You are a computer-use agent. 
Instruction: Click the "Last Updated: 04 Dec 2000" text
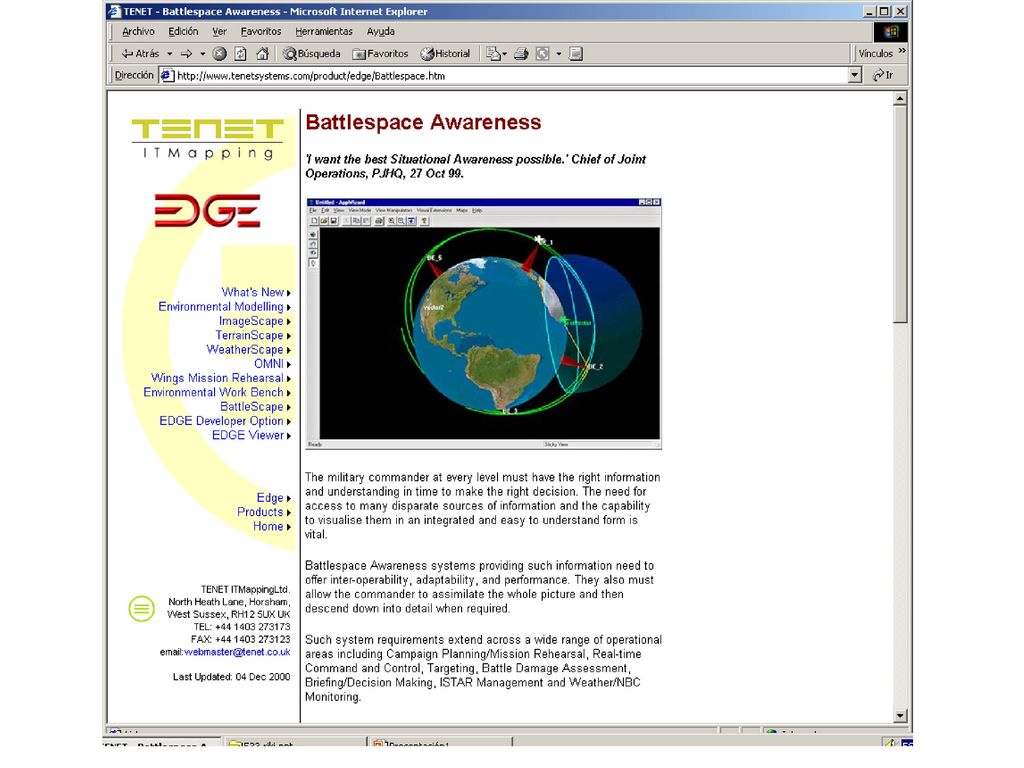[231, 677]
